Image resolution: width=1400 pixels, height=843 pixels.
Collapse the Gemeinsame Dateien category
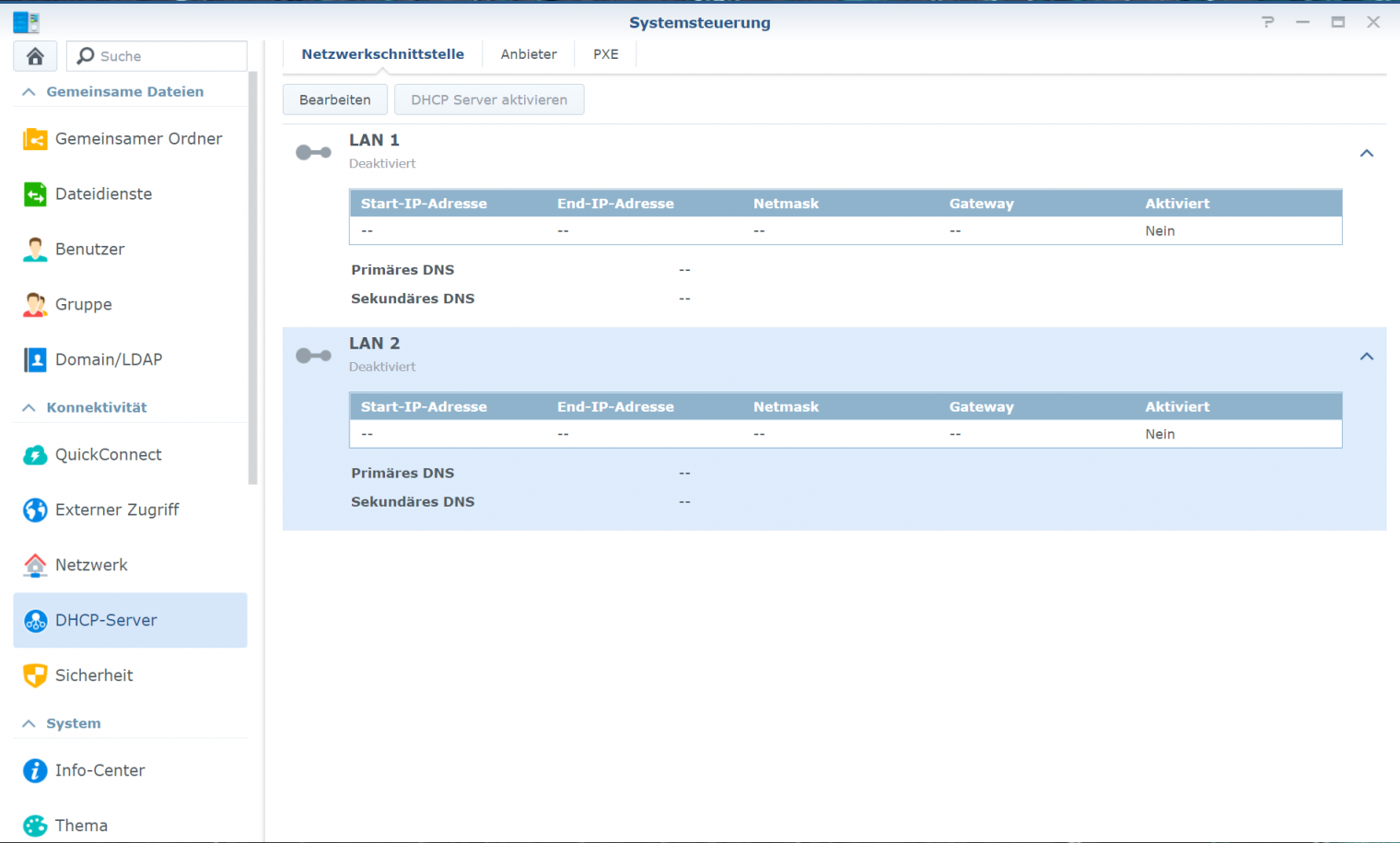(29, 92)
